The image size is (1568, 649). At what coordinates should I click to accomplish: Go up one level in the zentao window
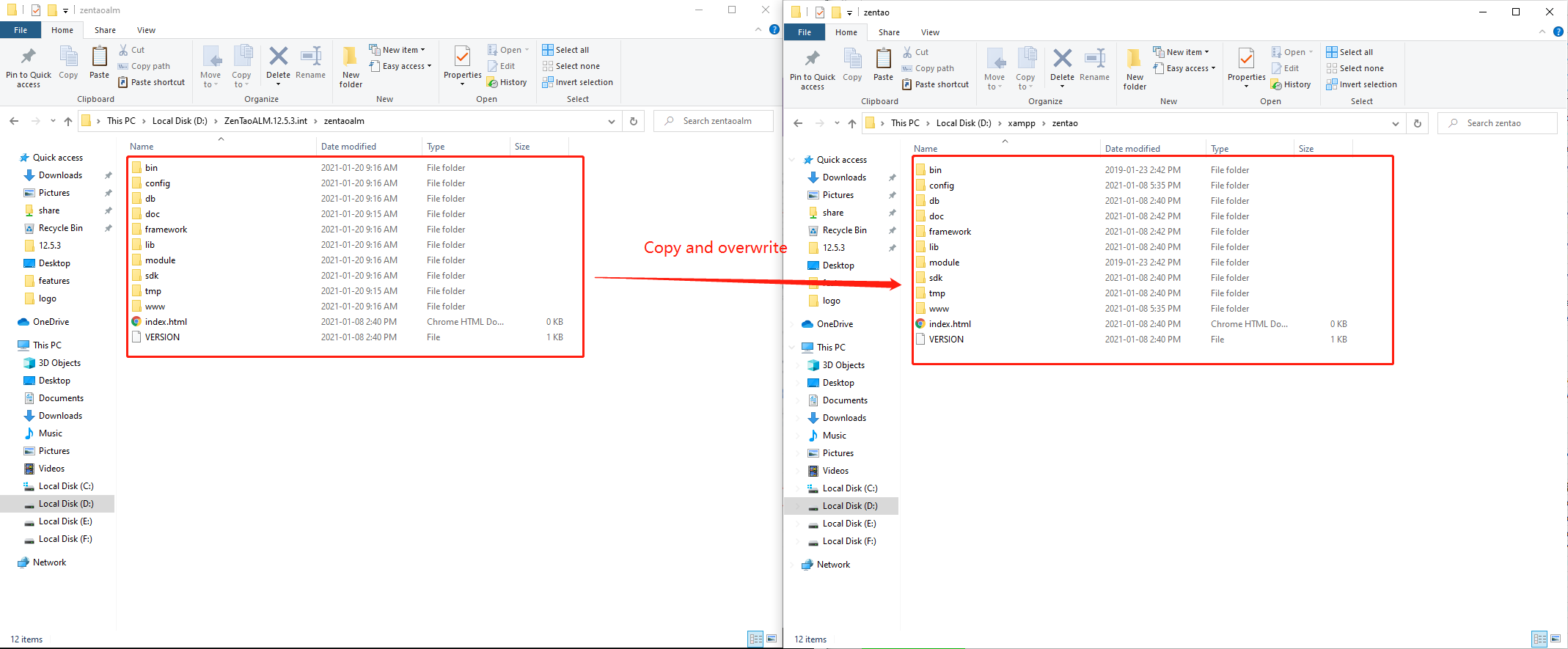(x=851, y=123)
